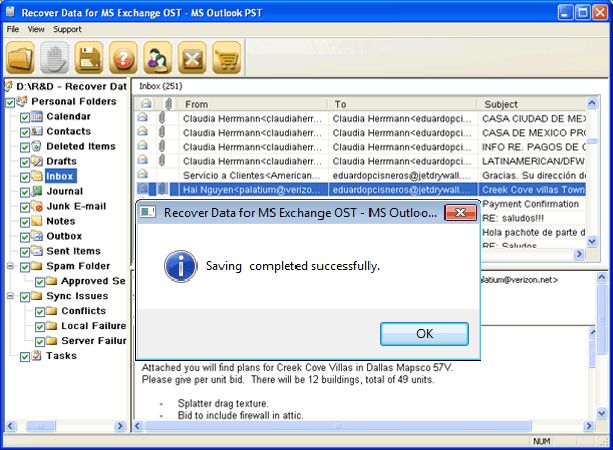613x450 pixels.
Task: Open help via question mark icon
Action: 124,58
